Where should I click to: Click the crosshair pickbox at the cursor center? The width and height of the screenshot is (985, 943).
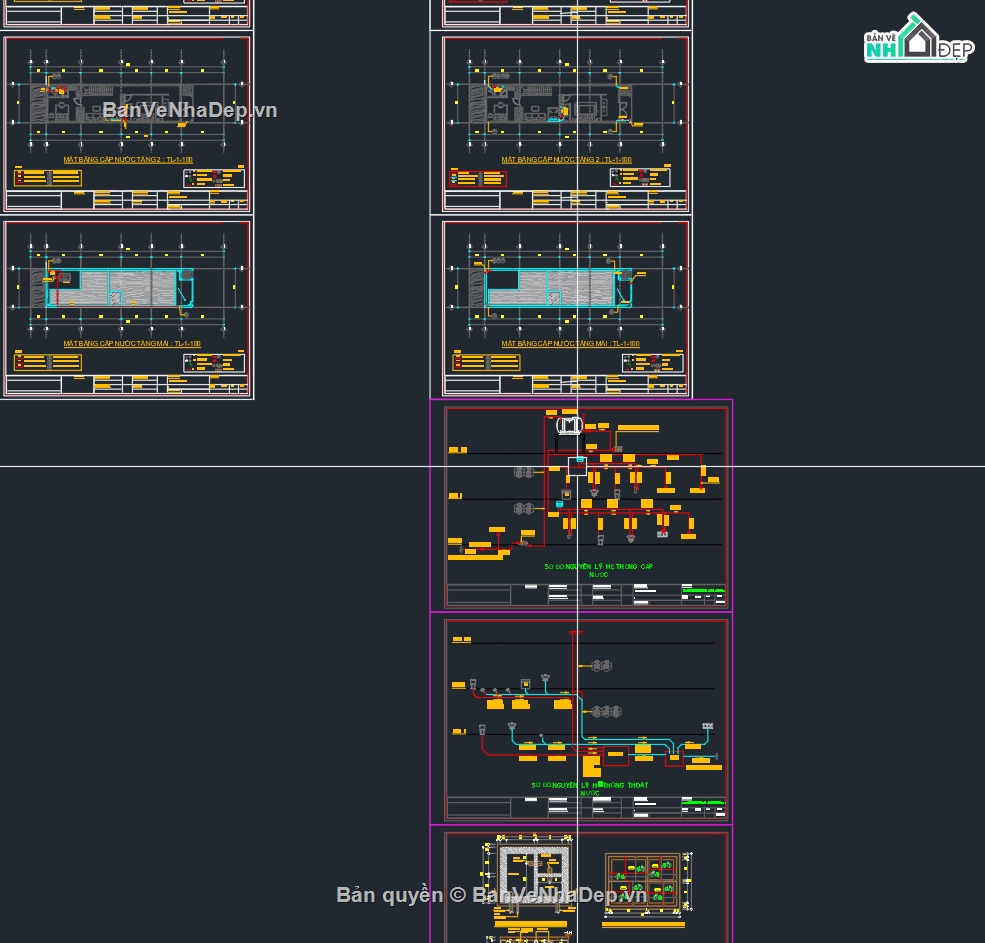[x=577, y=466]
